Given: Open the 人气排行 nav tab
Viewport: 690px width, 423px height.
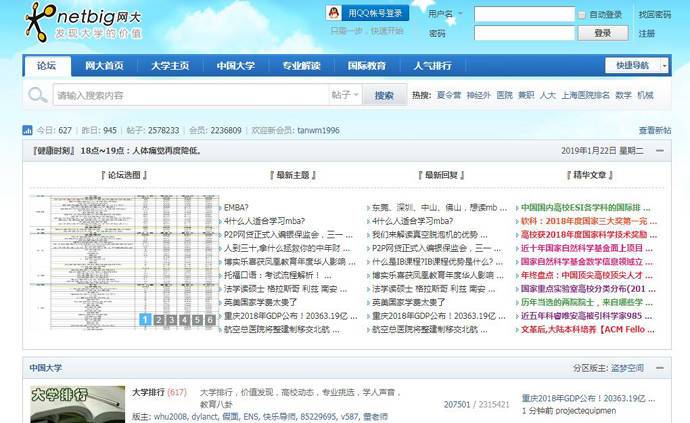Looking at the screenshot, I should 433,66.
